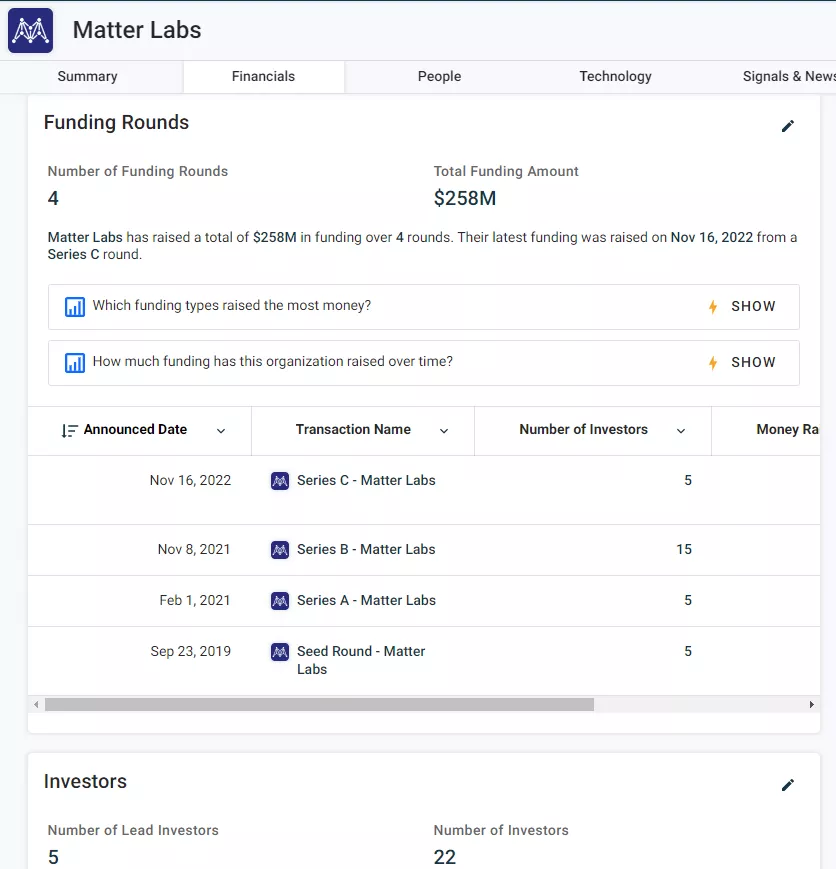Screen dimensions: 836x869
Task: Switch to the Summary tab
Action: (87, 76)
